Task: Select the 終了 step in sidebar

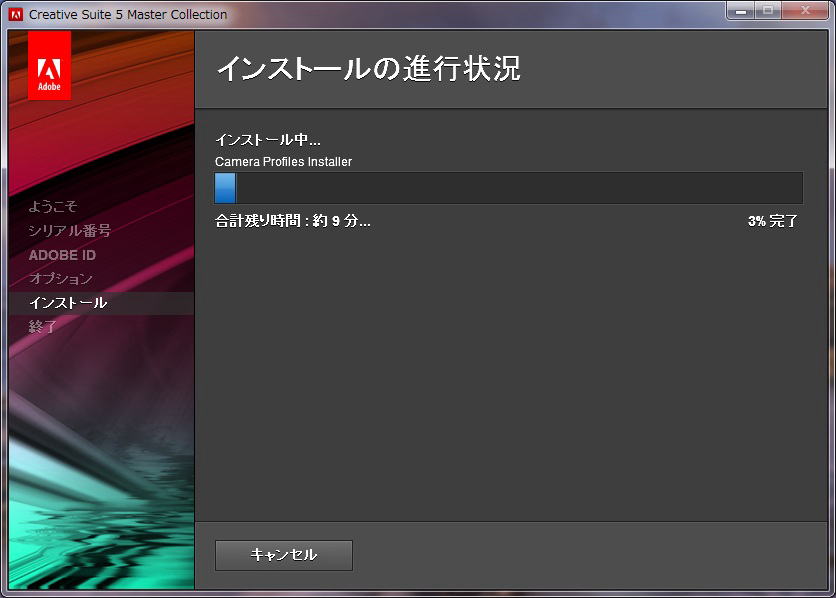Action: click(x=43, y=326)
